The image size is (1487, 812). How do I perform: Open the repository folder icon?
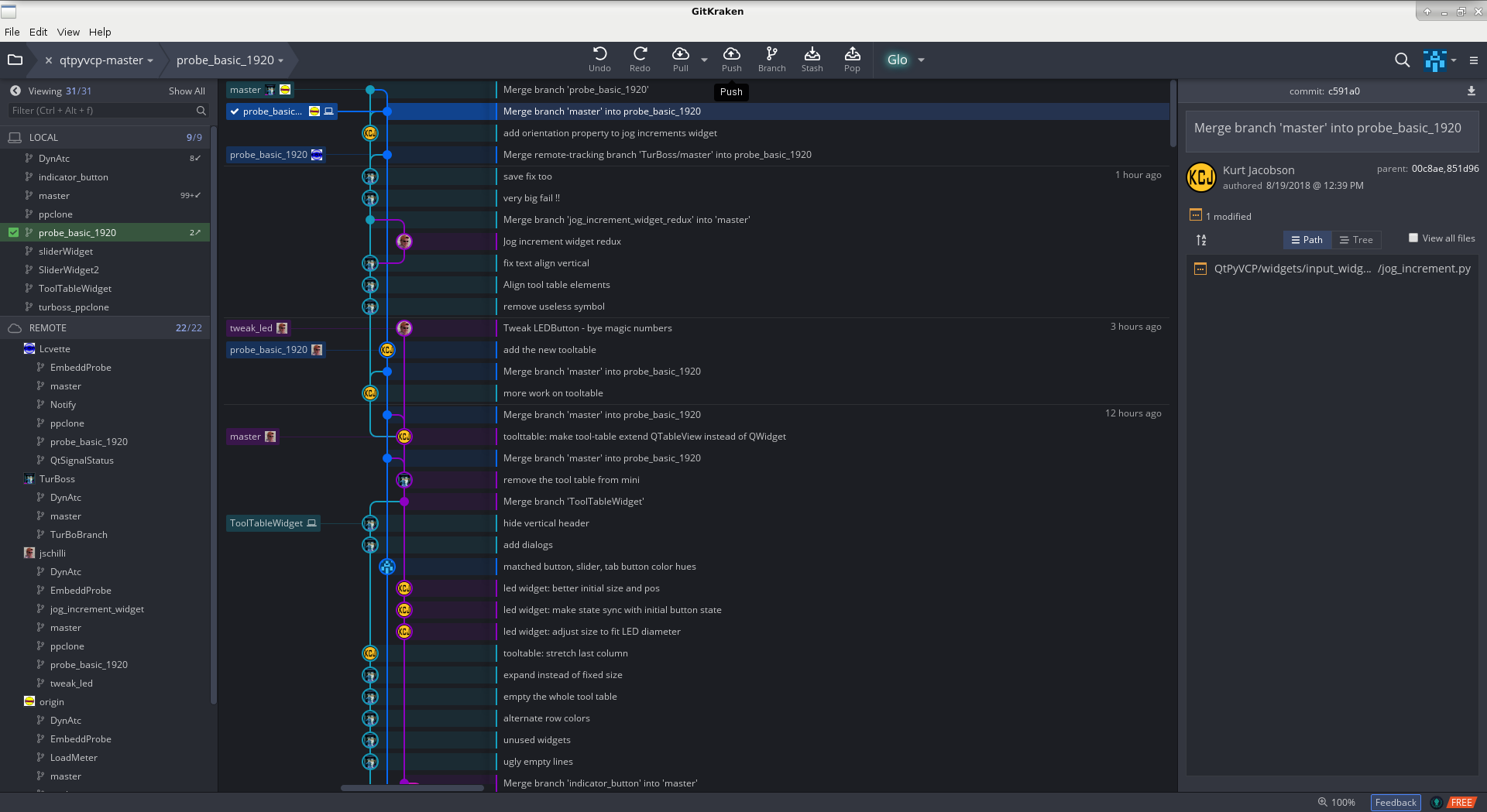pyautogui.click(x=15, y=60)
